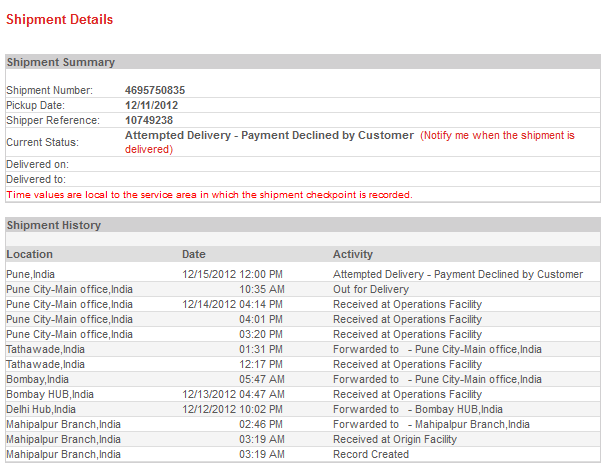
Task: Click the Location column header
Action: [29, 254]
